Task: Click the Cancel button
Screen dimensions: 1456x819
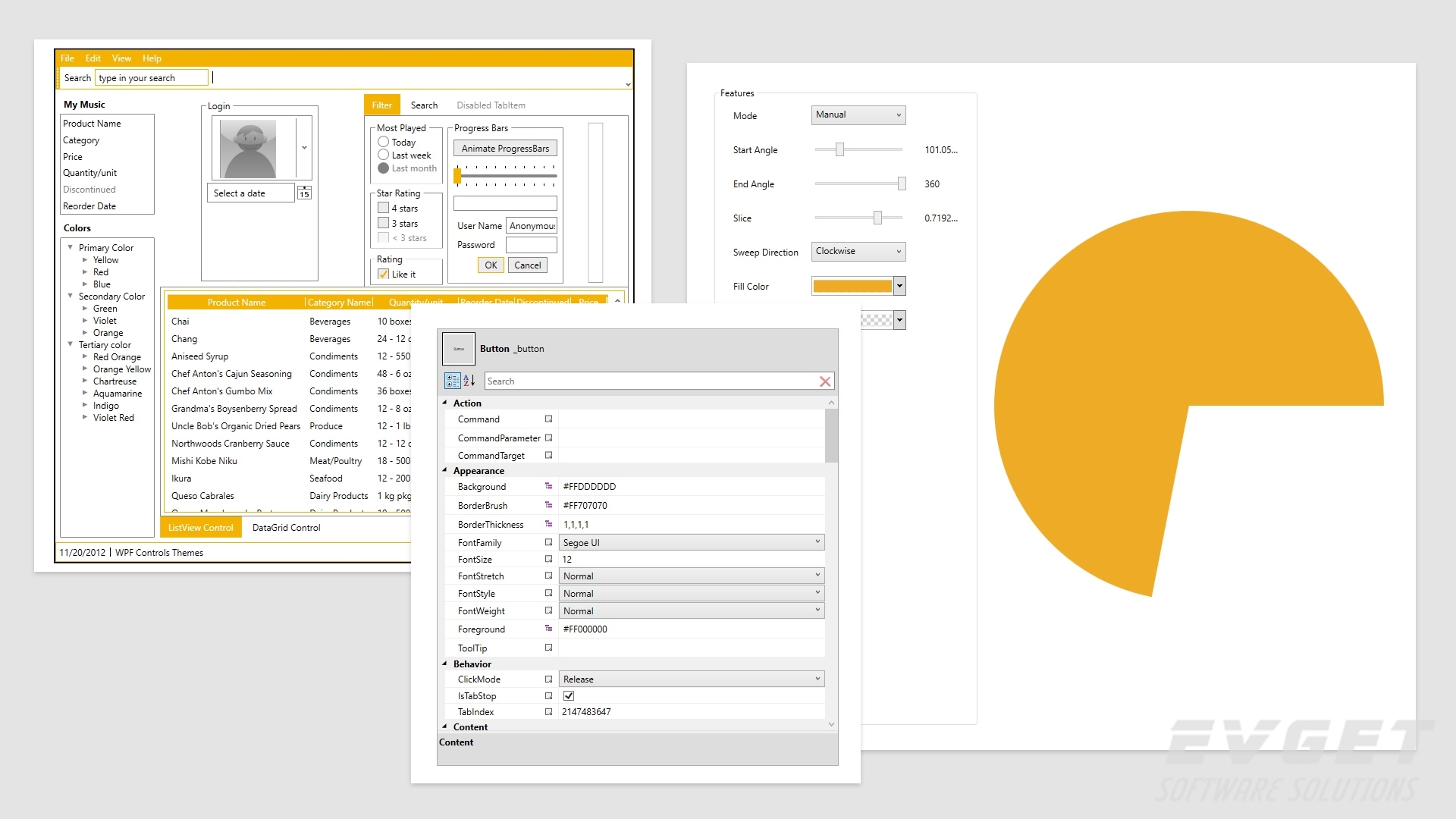Action: pos(527,265)
